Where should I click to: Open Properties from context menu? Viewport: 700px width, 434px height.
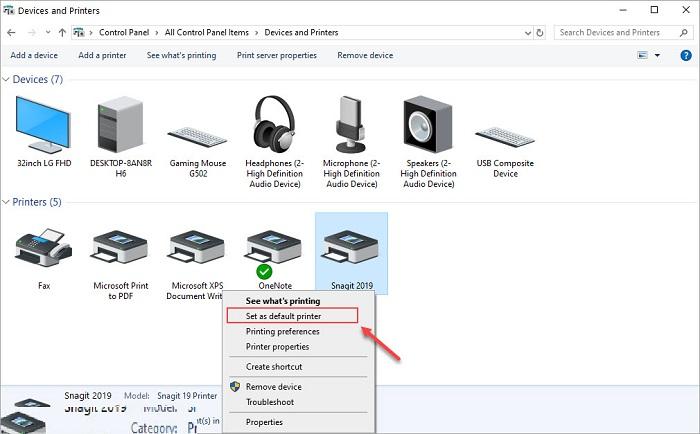(264, 422)
